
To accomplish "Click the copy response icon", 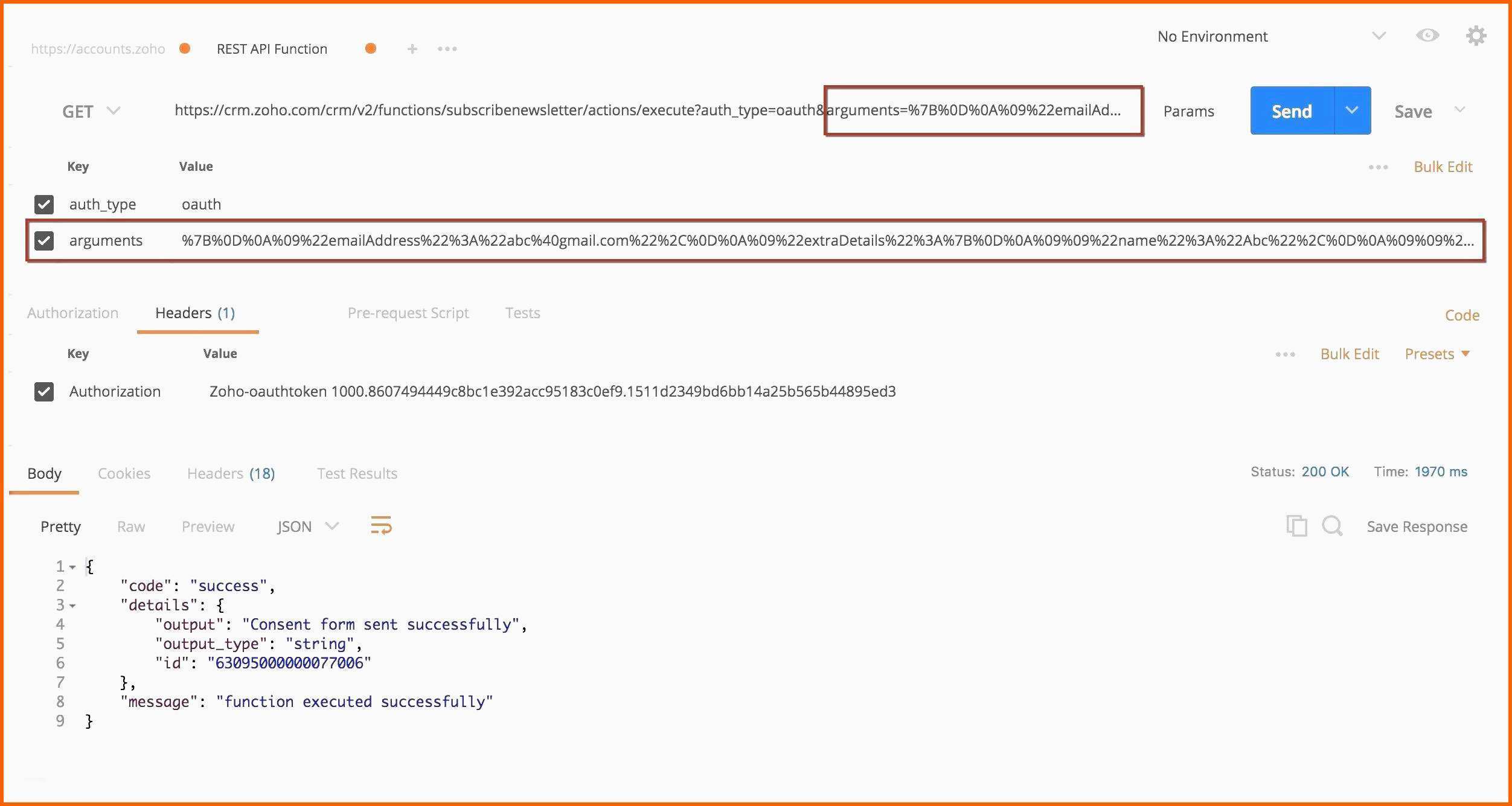I will point(1296,527).
